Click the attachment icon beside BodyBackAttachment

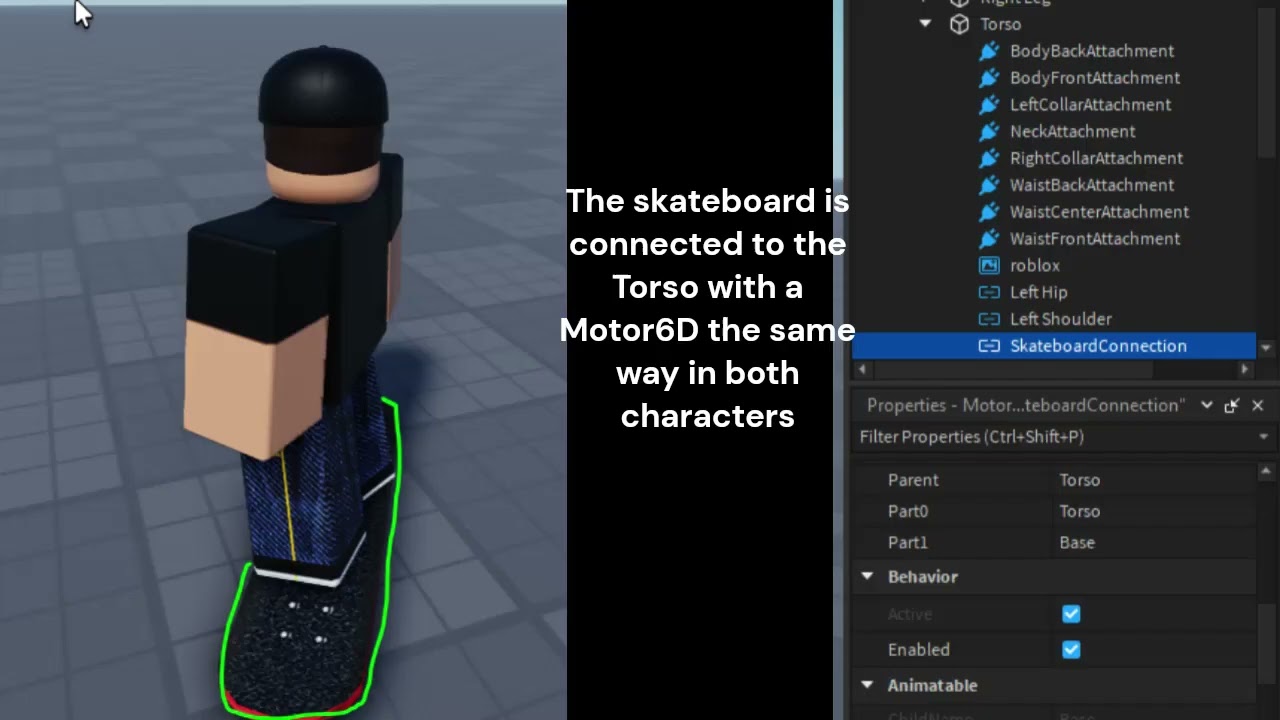coord(989,51)
